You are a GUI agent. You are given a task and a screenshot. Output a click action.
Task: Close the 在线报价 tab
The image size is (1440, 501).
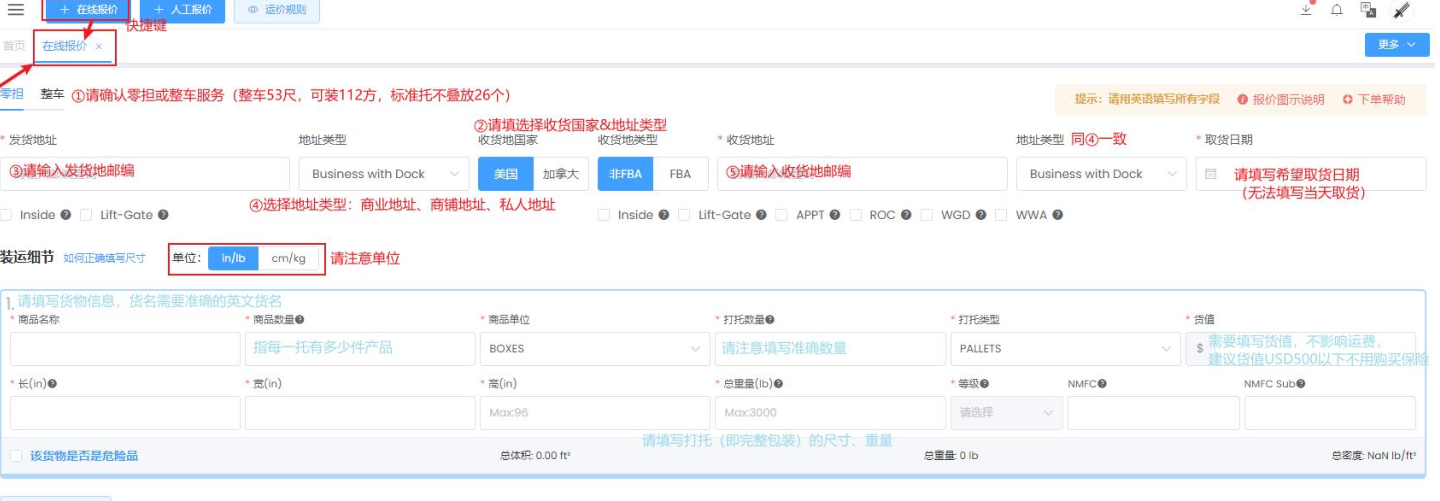pyautogui.click(x=99, y=46)
